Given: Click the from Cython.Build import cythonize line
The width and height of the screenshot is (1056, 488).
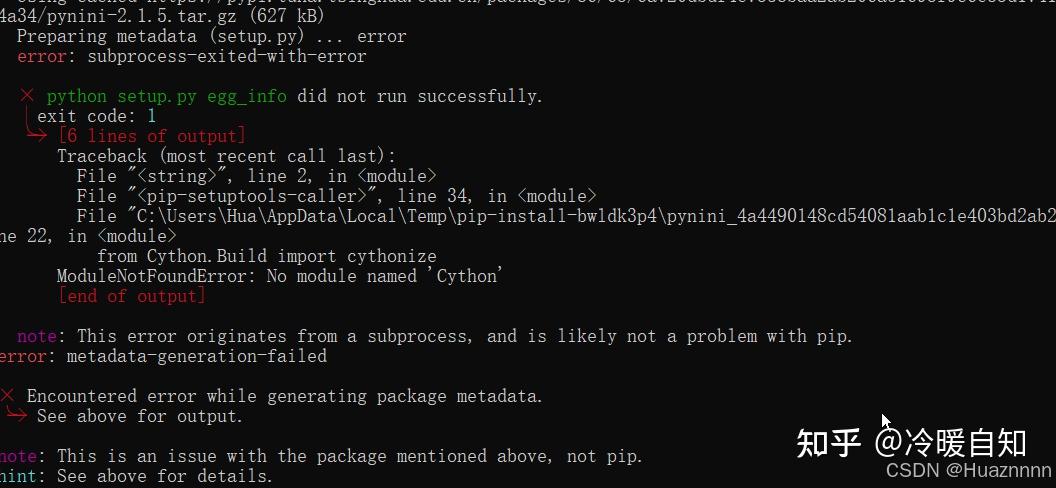Looking at the screenshot, I should [266, 256].
